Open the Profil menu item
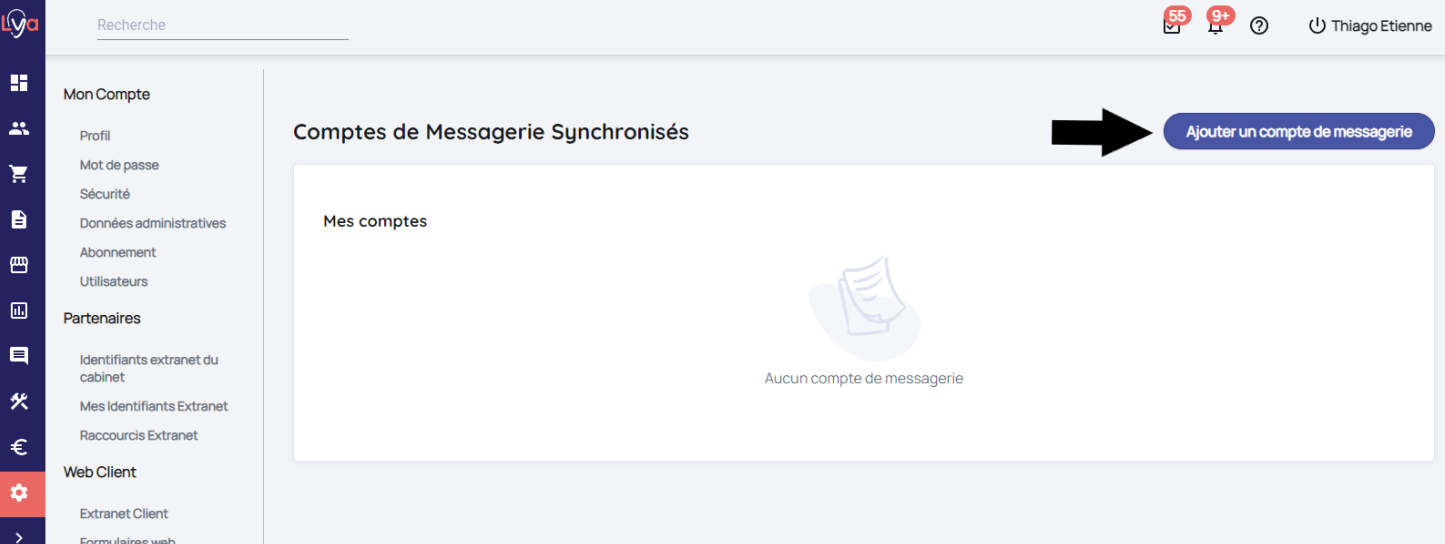The width and height of the screenshot is (1445, 544). (x=95, y=136)
